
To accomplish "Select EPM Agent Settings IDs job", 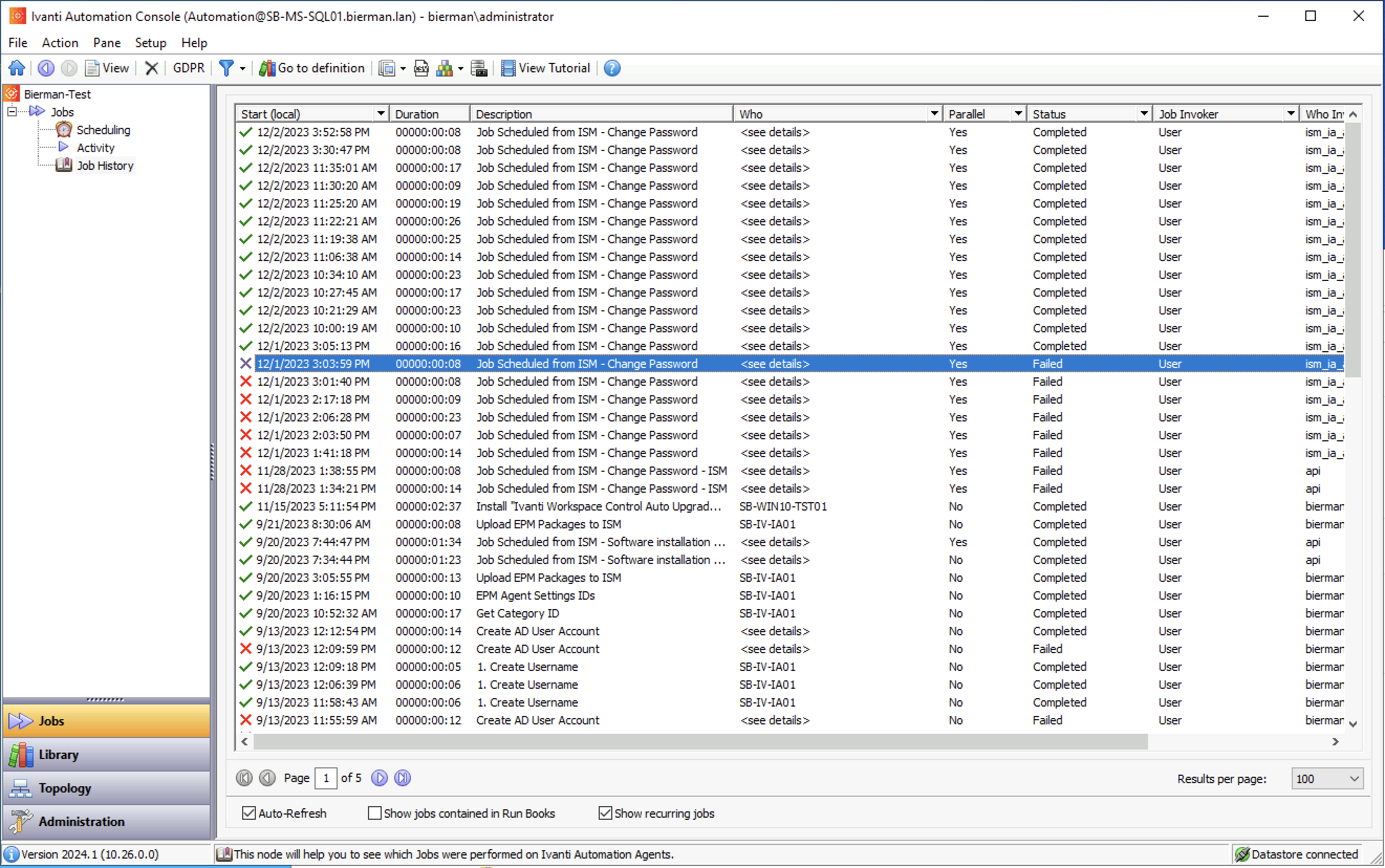I will [791, 595].
